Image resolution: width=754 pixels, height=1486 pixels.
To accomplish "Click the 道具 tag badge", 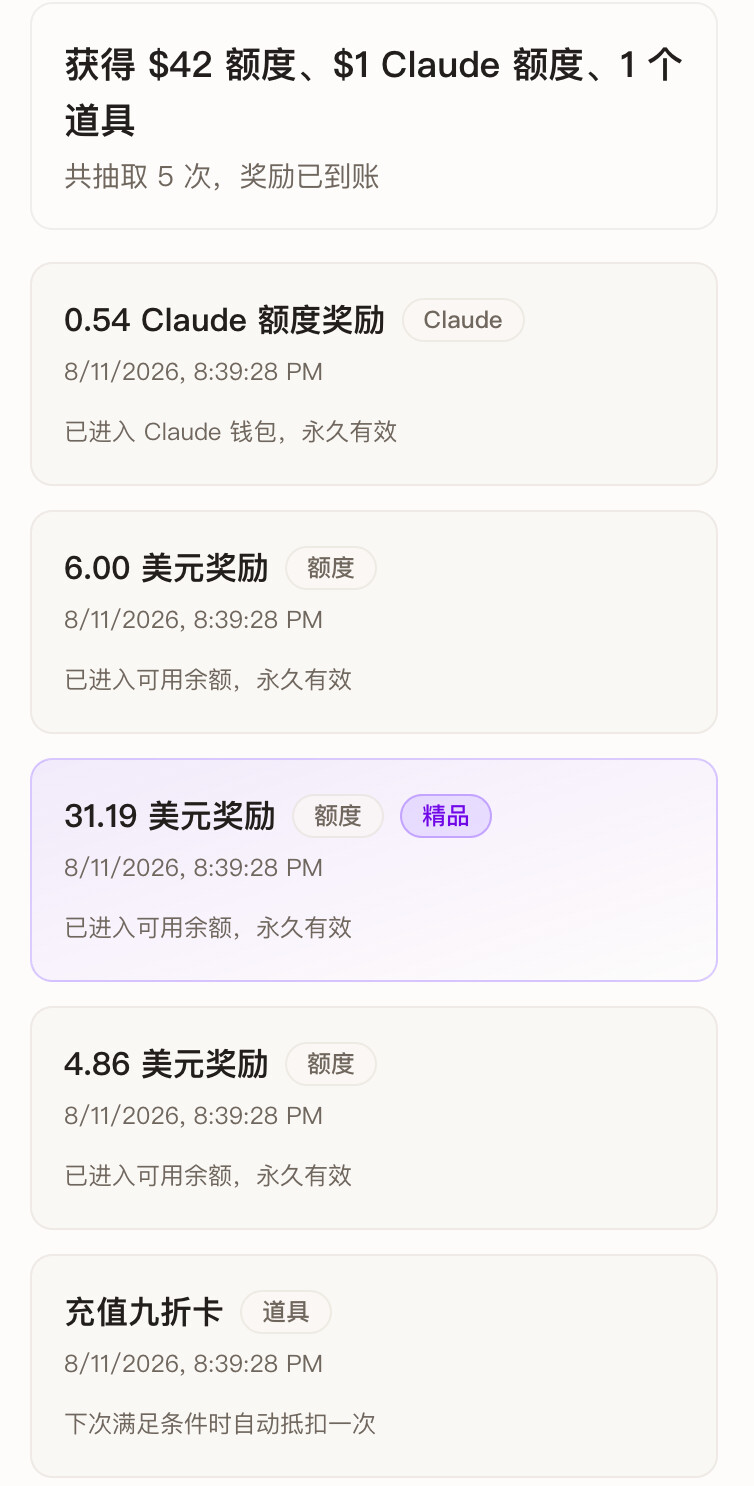I will 286,1312.
